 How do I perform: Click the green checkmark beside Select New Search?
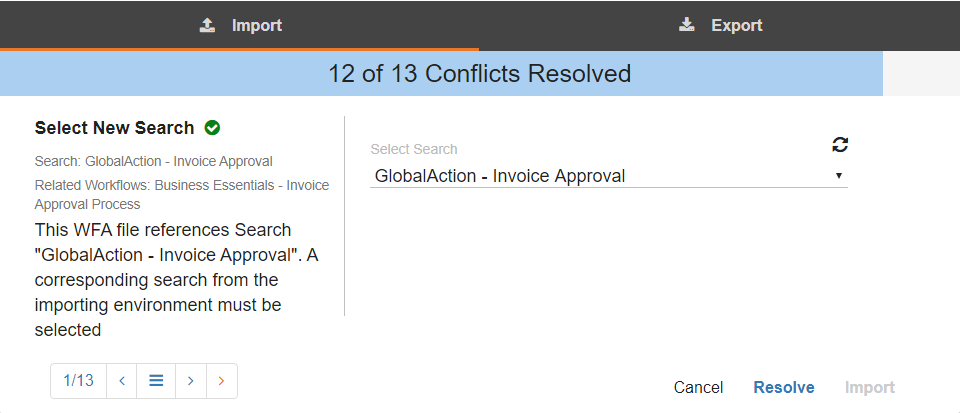point(212,128)
